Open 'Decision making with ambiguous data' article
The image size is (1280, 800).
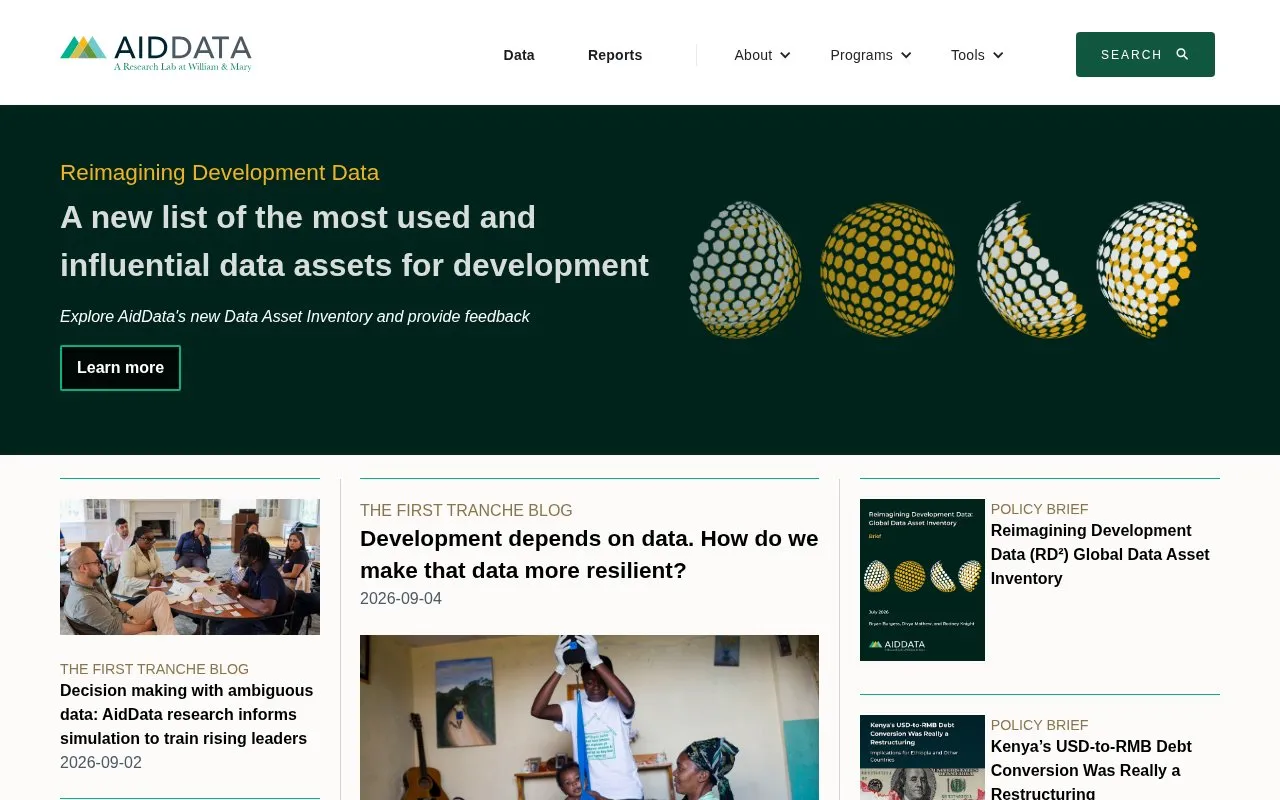[x=187, y=714]
